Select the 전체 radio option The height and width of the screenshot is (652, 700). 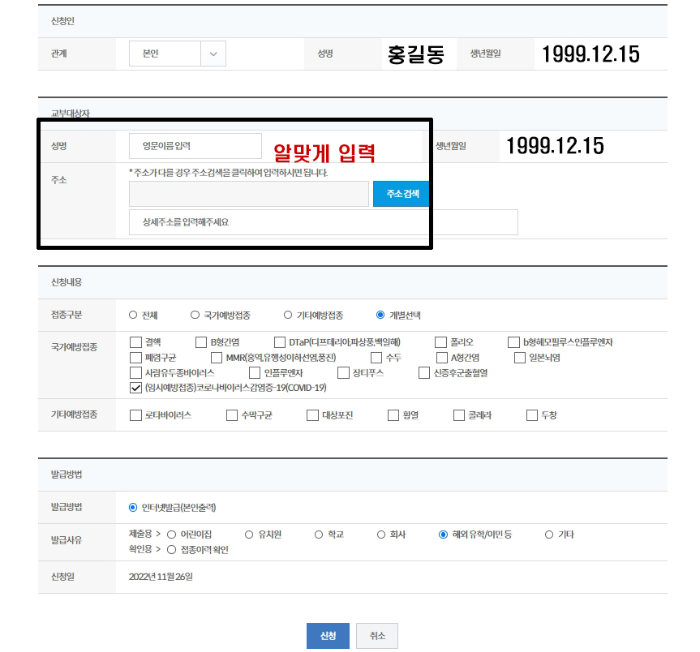(x=133, y=315)
